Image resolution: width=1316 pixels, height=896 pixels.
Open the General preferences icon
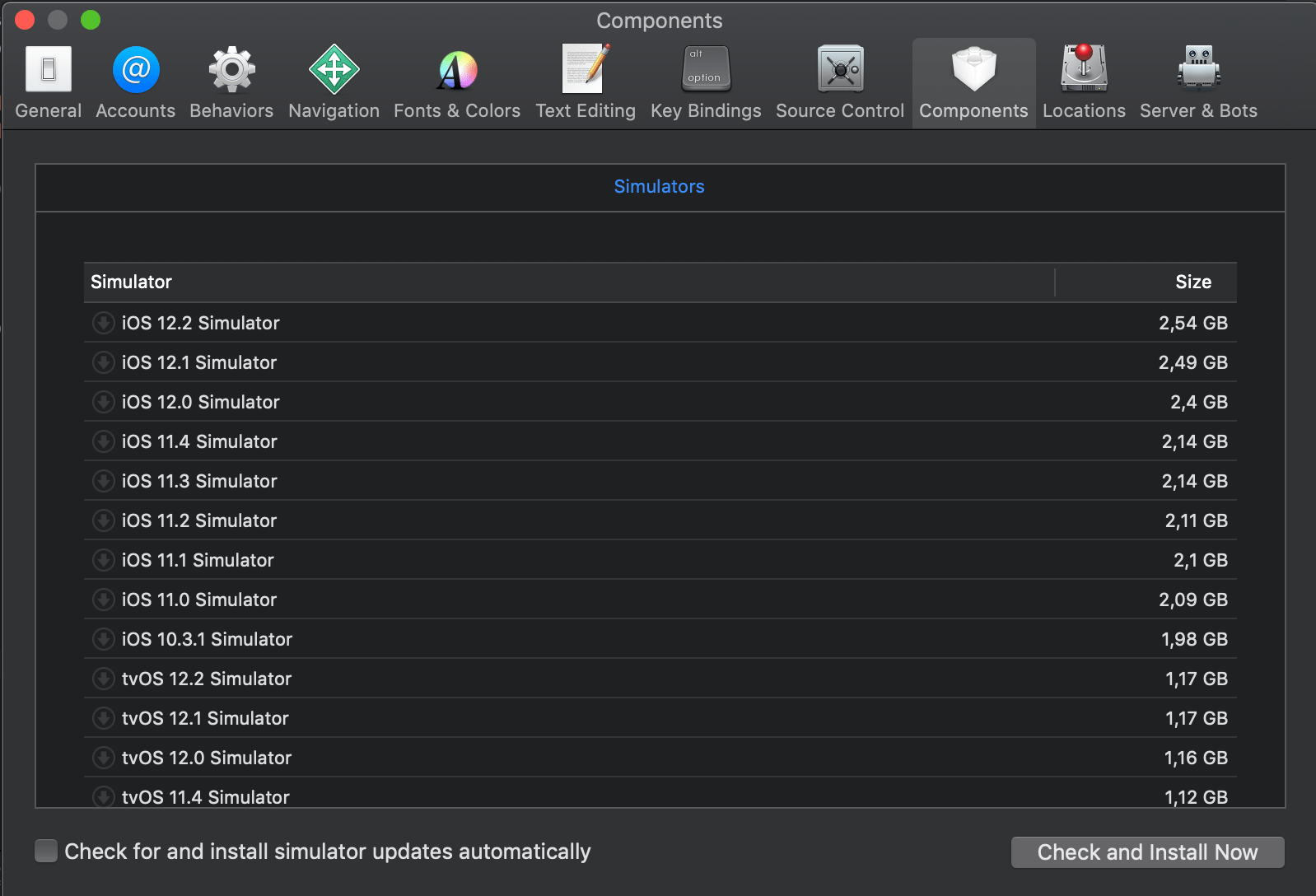tap(49, 69)
